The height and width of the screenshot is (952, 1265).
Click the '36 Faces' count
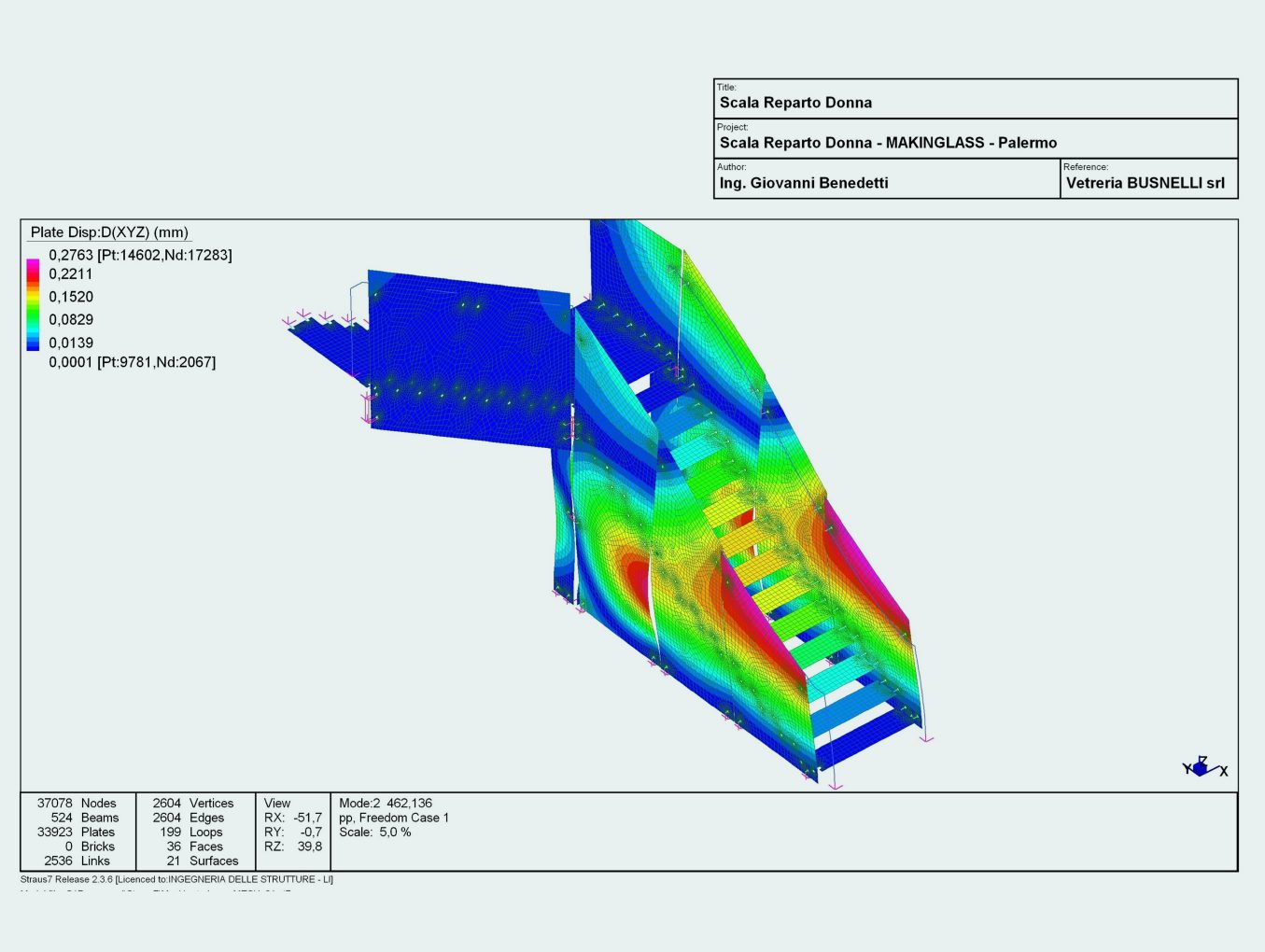click(194, 847)
